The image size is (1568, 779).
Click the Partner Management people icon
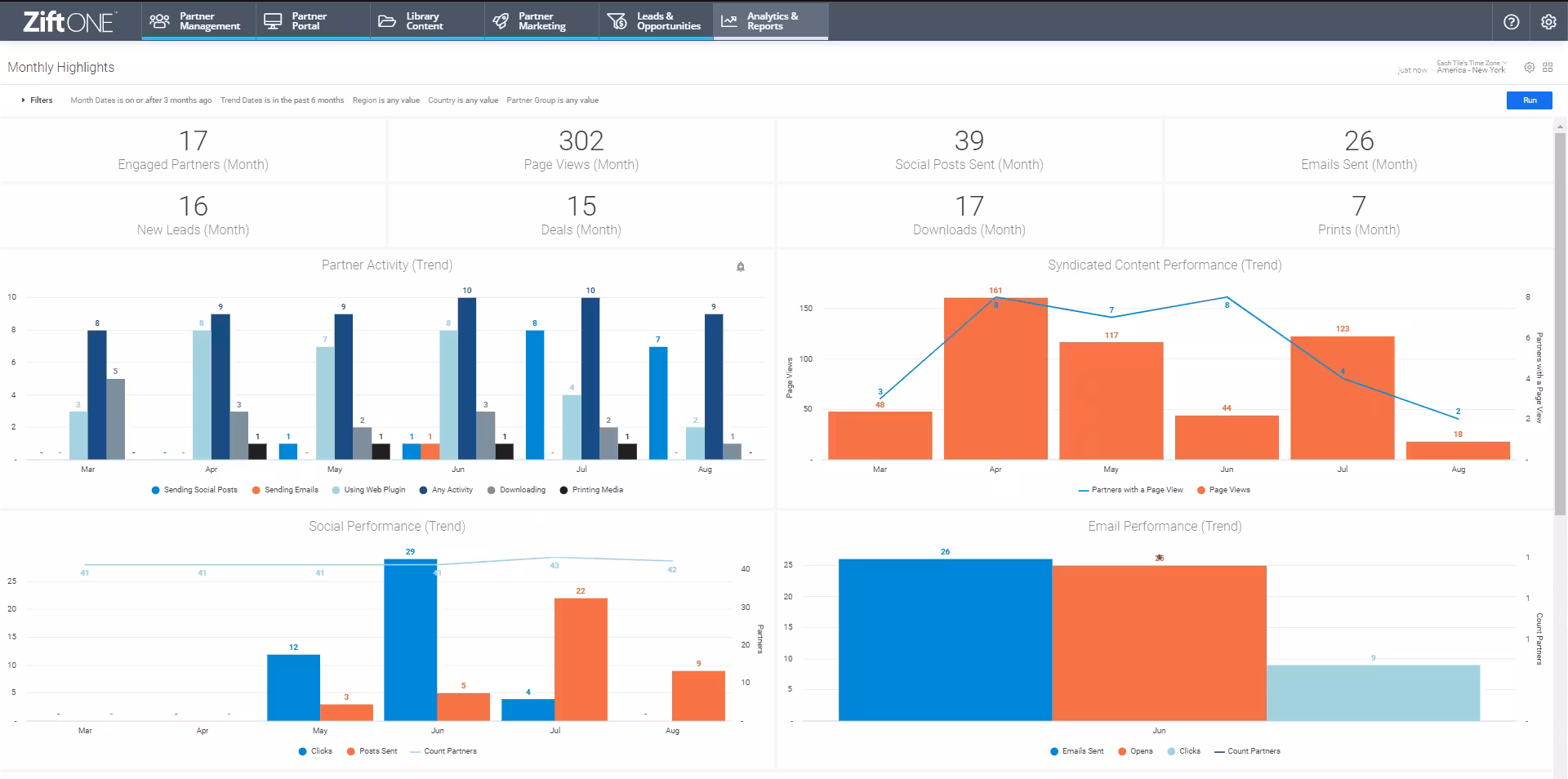(x=159, y=20)
